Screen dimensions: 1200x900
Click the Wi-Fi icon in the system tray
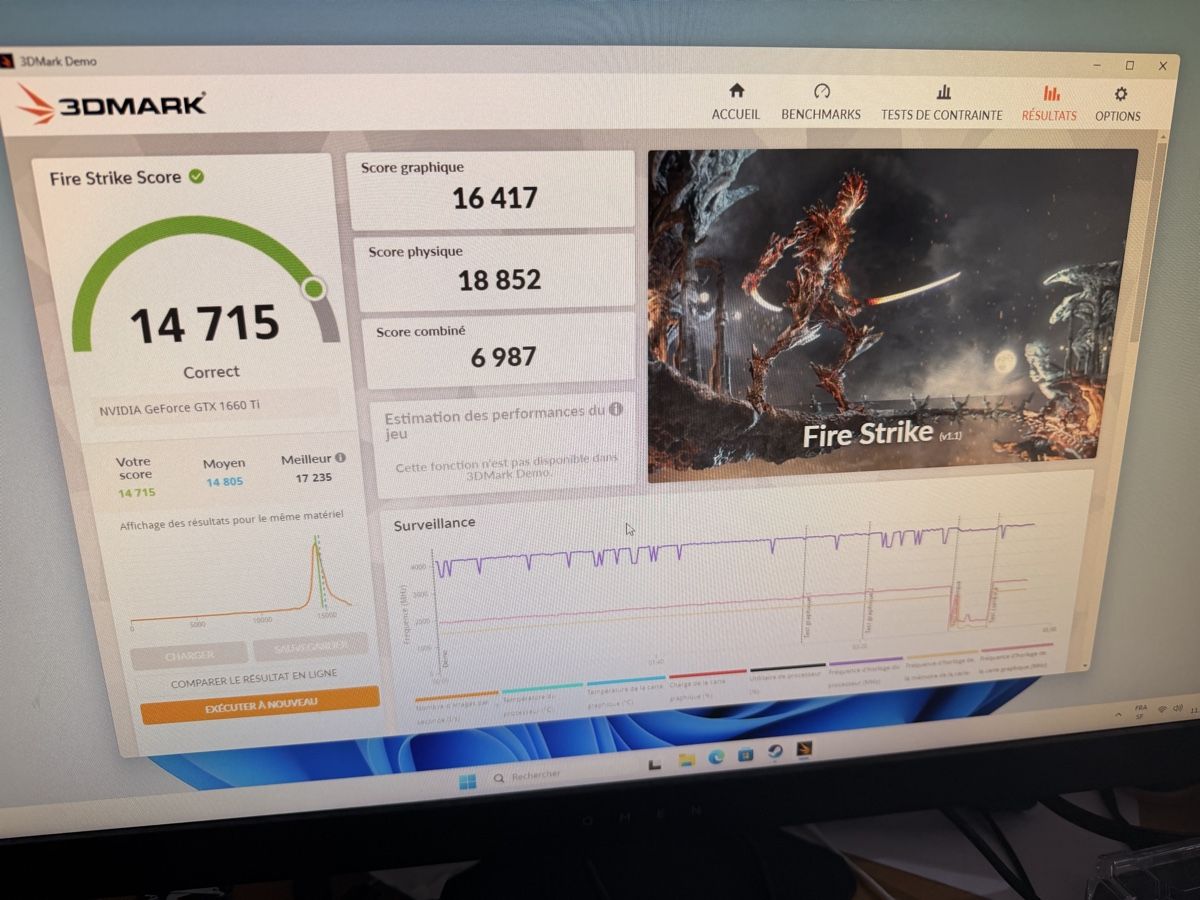pyautogui.click(x=1161, y=709)
